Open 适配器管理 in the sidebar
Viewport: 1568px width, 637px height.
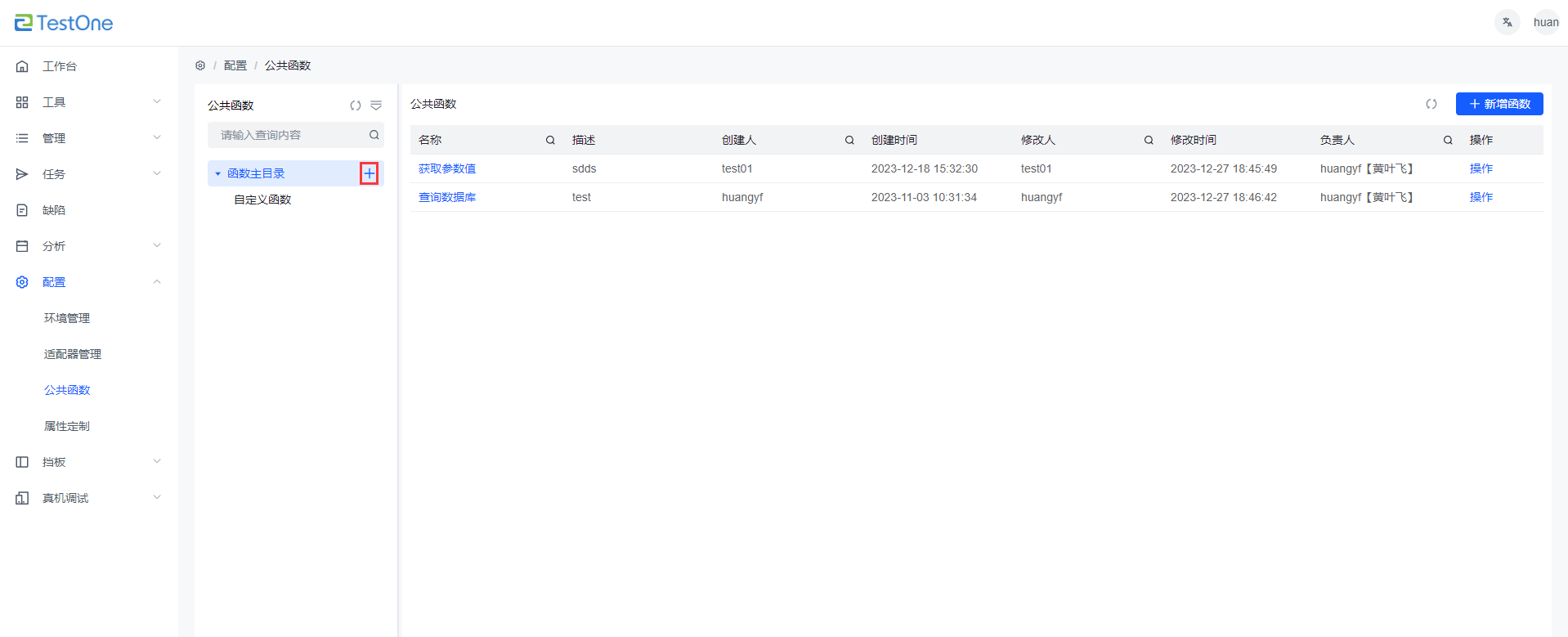pyautogui.click(x=73, y=354)
